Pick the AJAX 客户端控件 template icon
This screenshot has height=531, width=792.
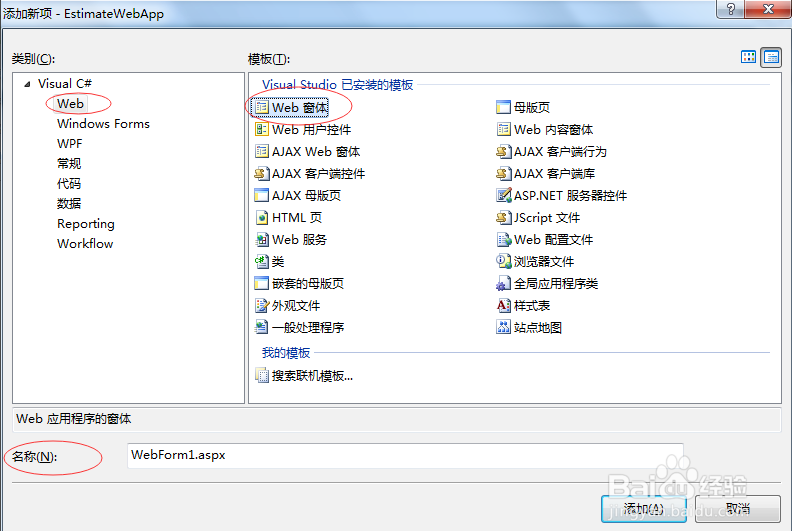262,173
